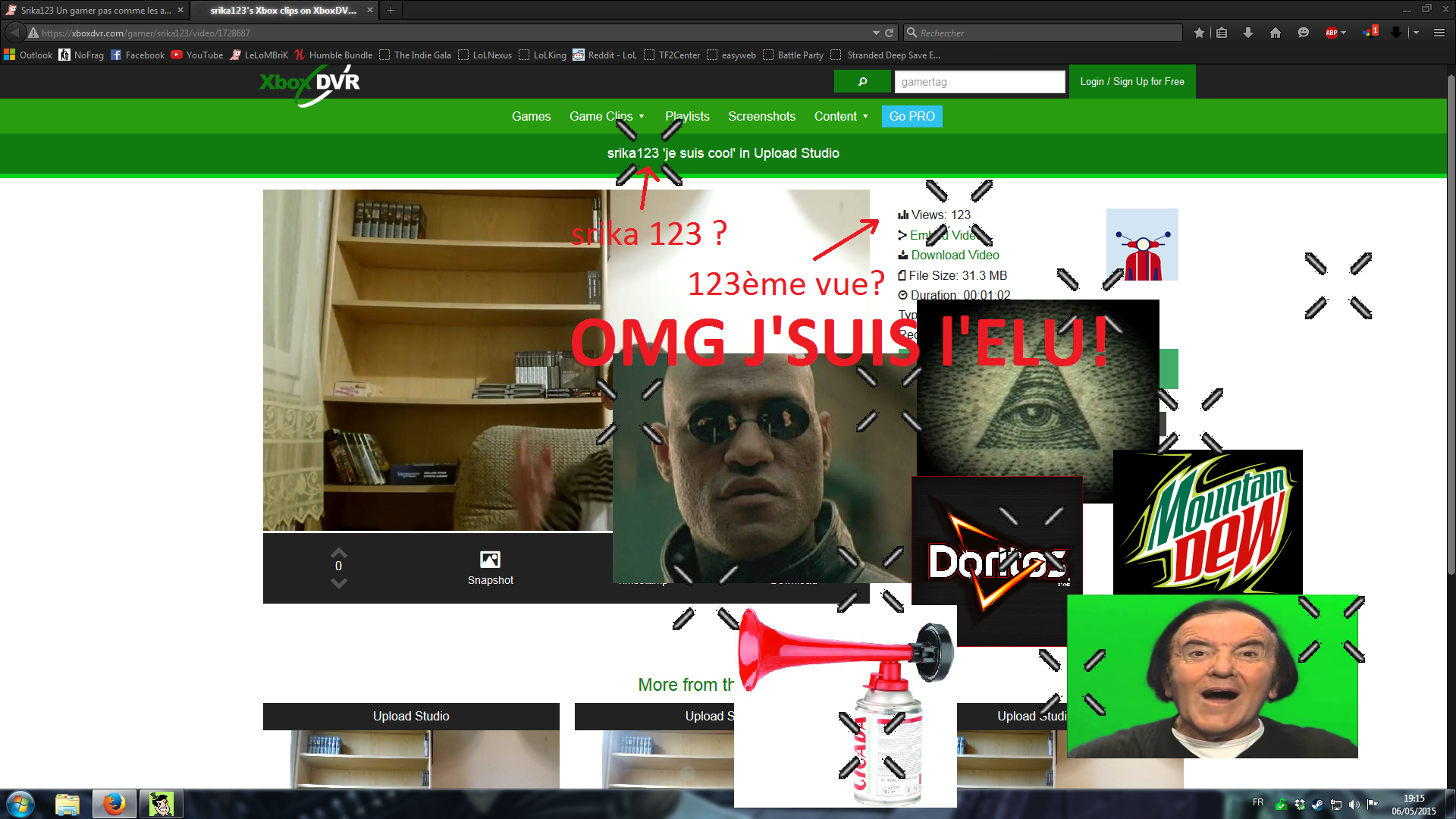
Task: Click the Snapshot icon under the video
Action: [x=490, y=560]
